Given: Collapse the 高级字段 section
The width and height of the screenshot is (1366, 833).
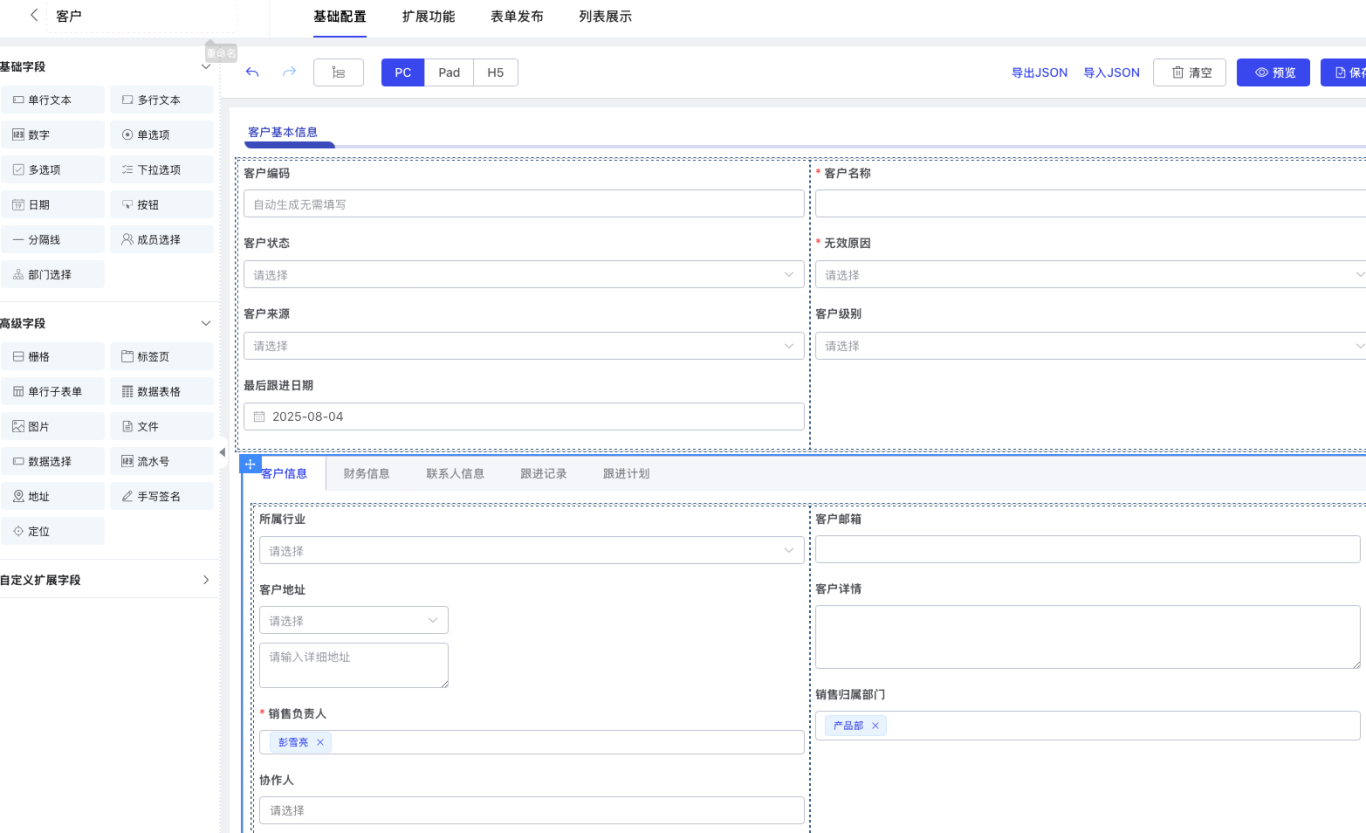Looking at the screenshot, I should [x=206, y=324].
